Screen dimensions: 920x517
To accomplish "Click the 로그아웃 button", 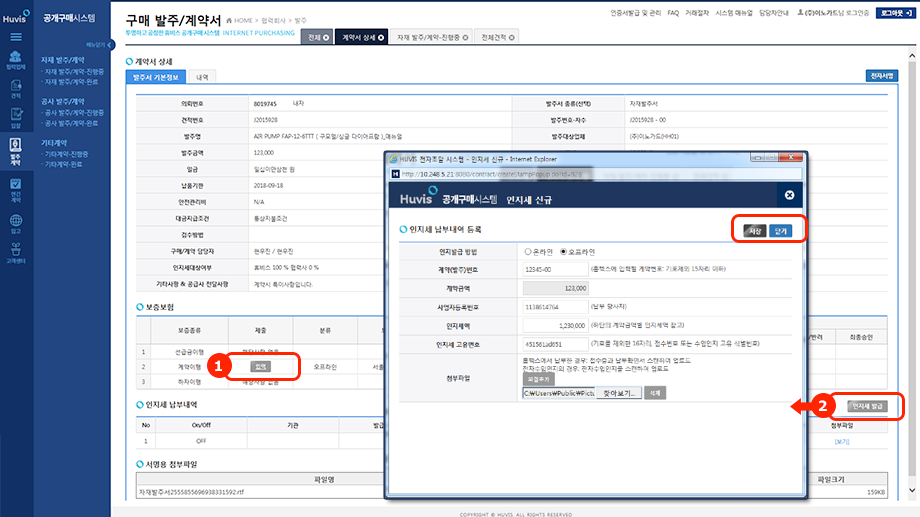I will (895, 13).
